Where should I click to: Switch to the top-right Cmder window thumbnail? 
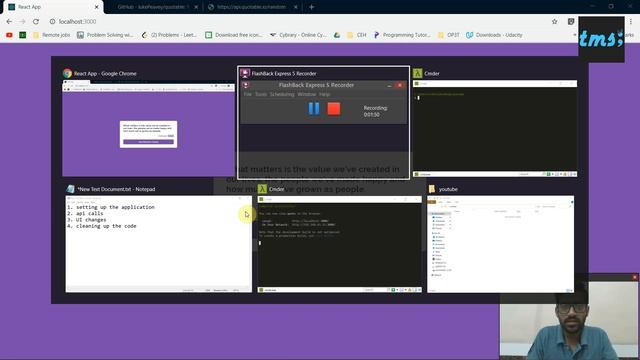coord(495,128)
